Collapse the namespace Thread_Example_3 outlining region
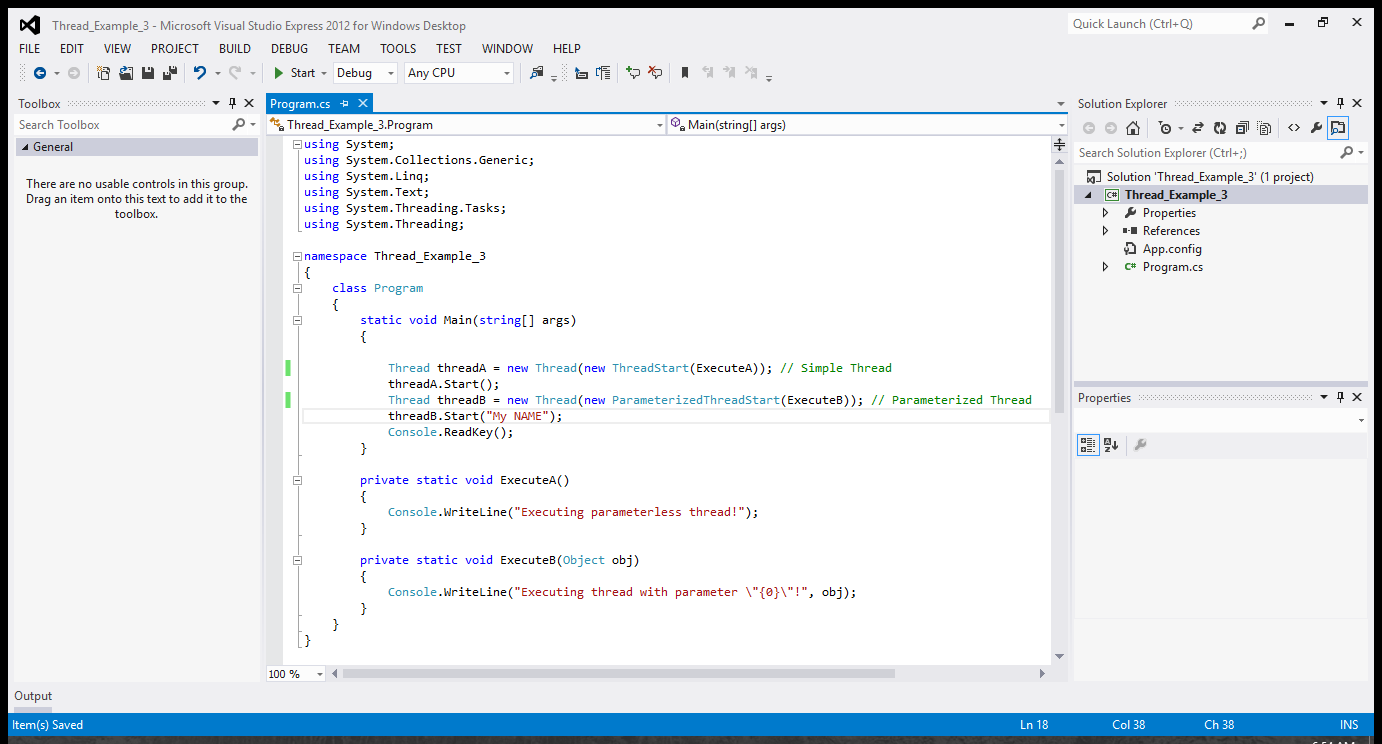Viewport: 1382px width, 744px height. (x=297, y=256)
